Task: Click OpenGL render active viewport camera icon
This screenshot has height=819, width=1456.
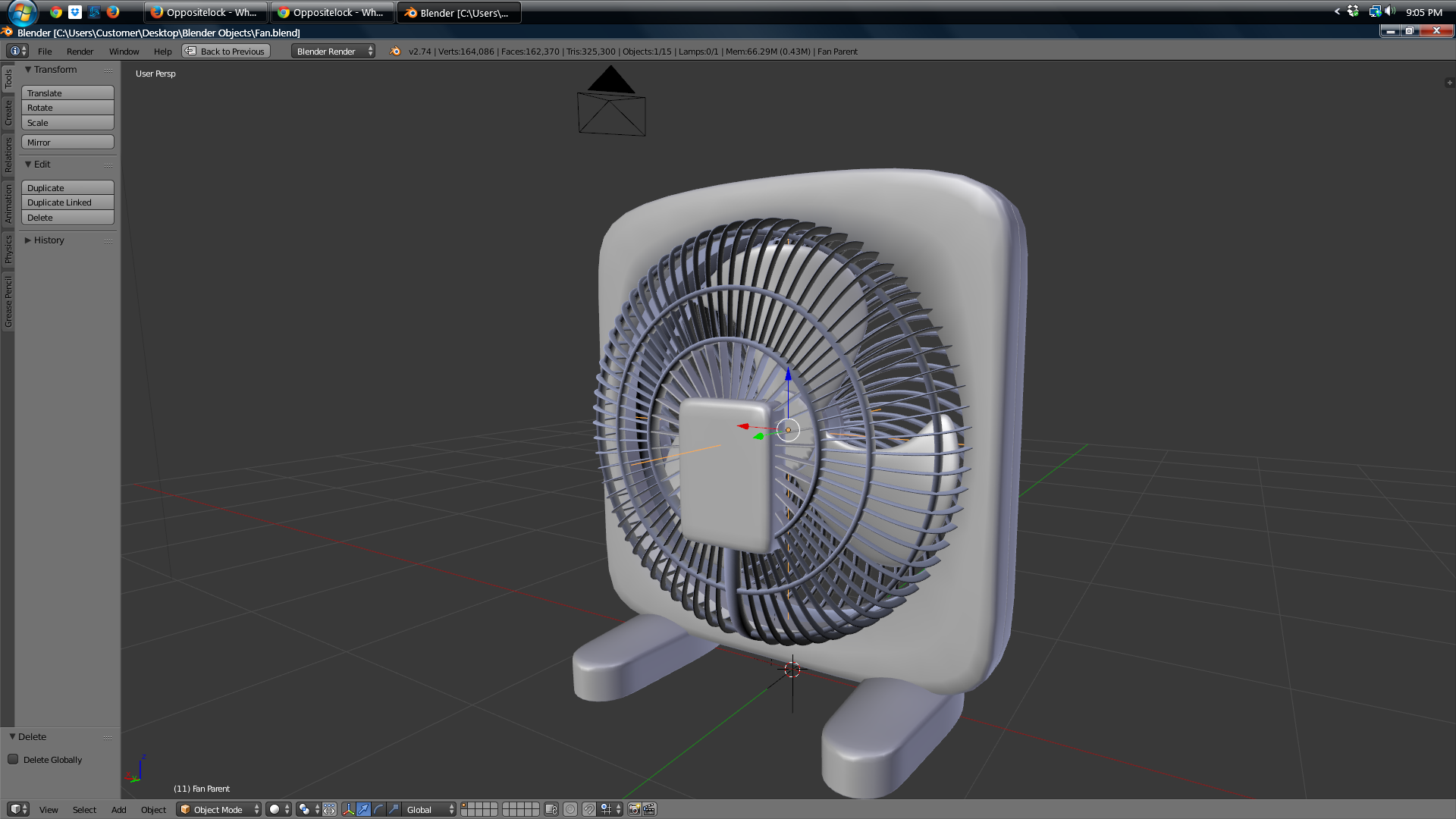Action: click(635, 809)
